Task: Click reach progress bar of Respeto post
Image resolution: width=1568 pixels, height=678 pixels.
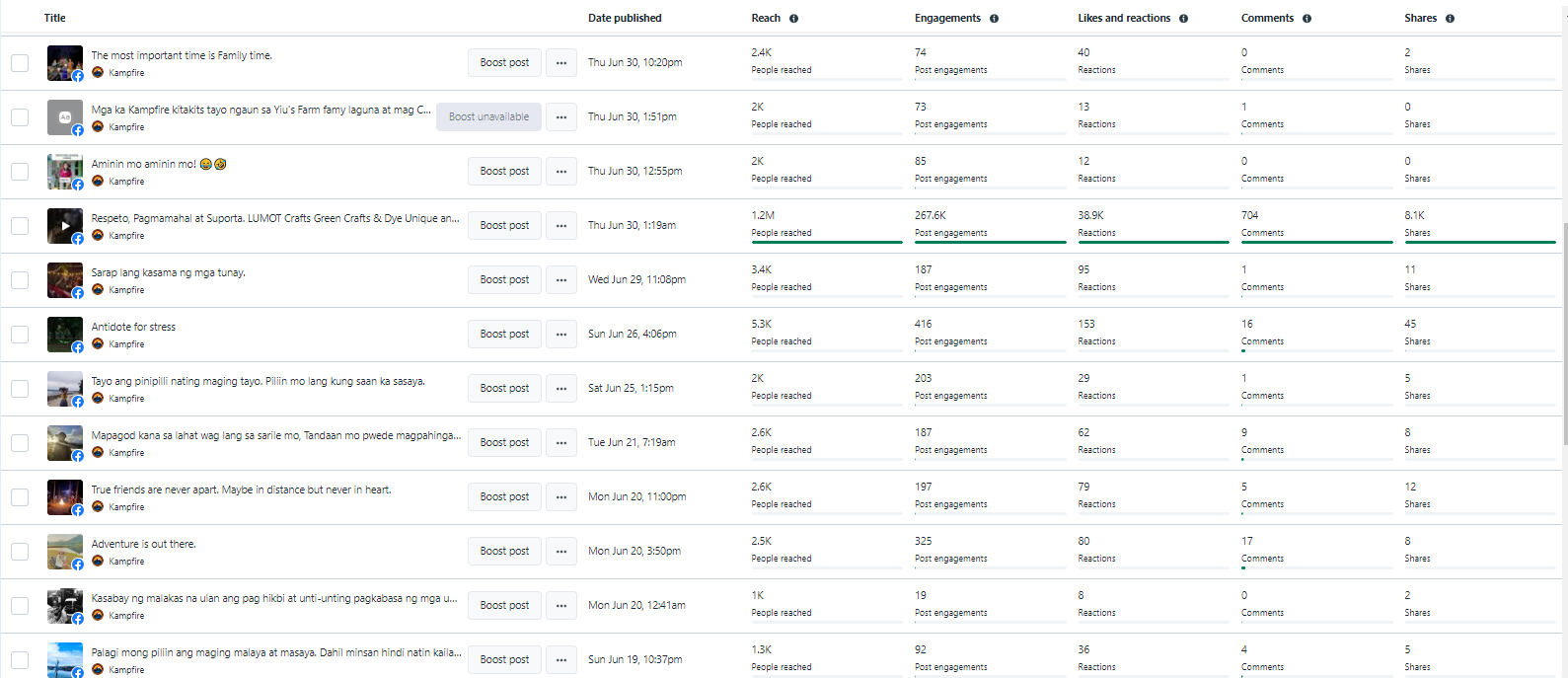Action: [826, 242]
